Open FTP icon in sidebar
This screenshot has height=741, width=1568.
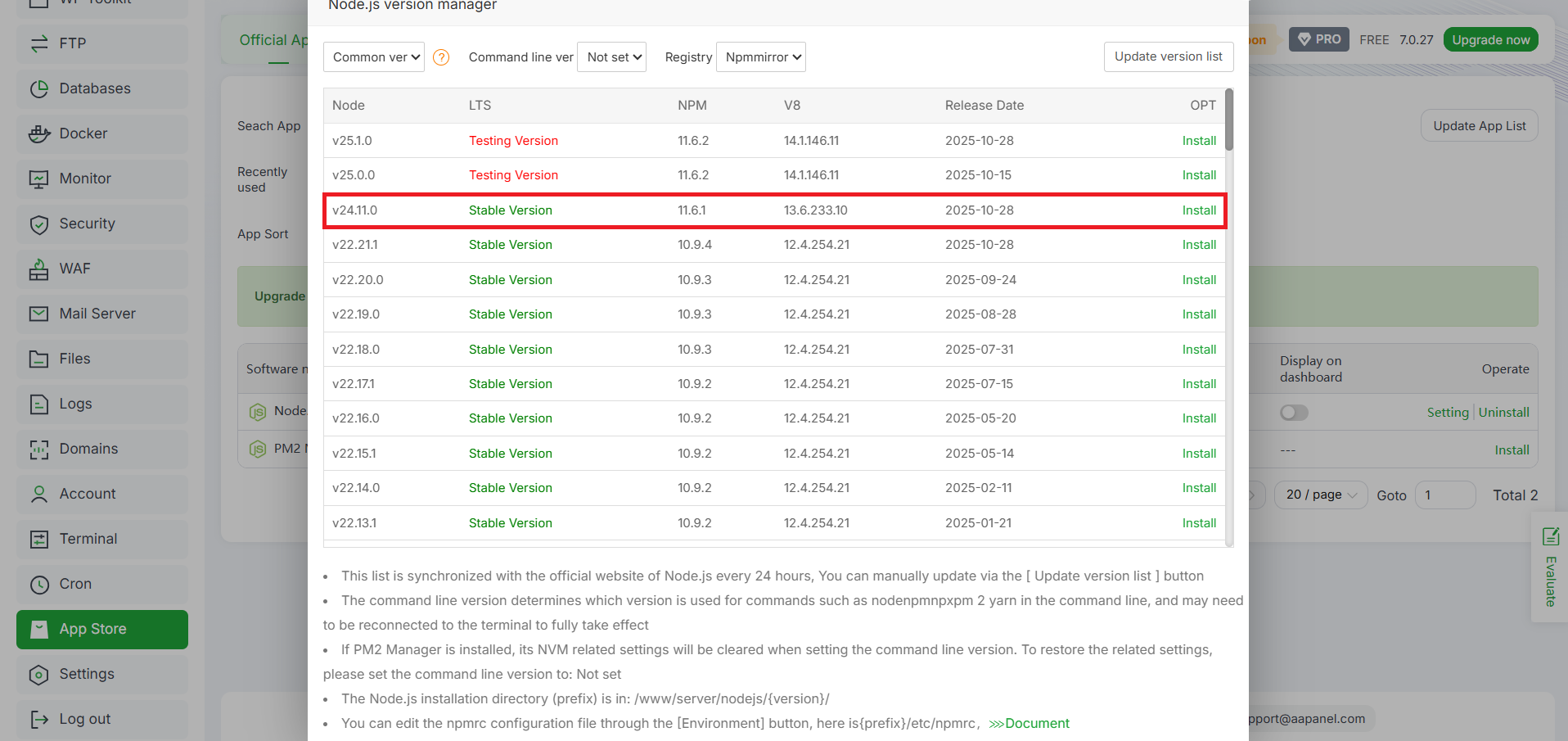38,43
